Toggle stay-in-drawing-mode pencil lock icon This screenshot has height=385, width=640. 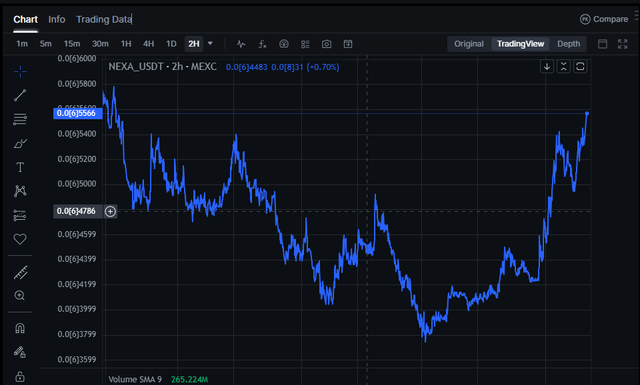[20, 352]
